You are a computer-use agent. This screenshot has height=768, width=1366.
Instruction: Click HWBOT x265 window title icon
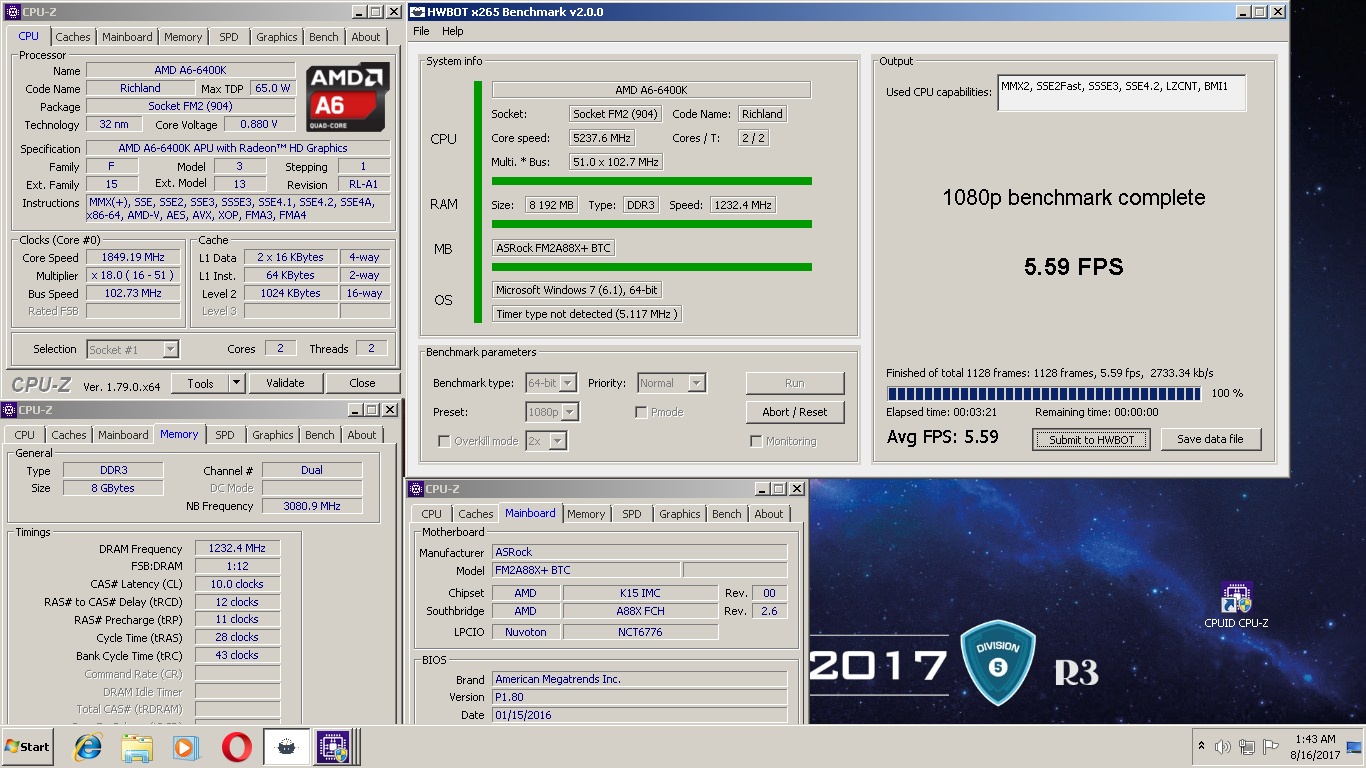coord(417,12)
